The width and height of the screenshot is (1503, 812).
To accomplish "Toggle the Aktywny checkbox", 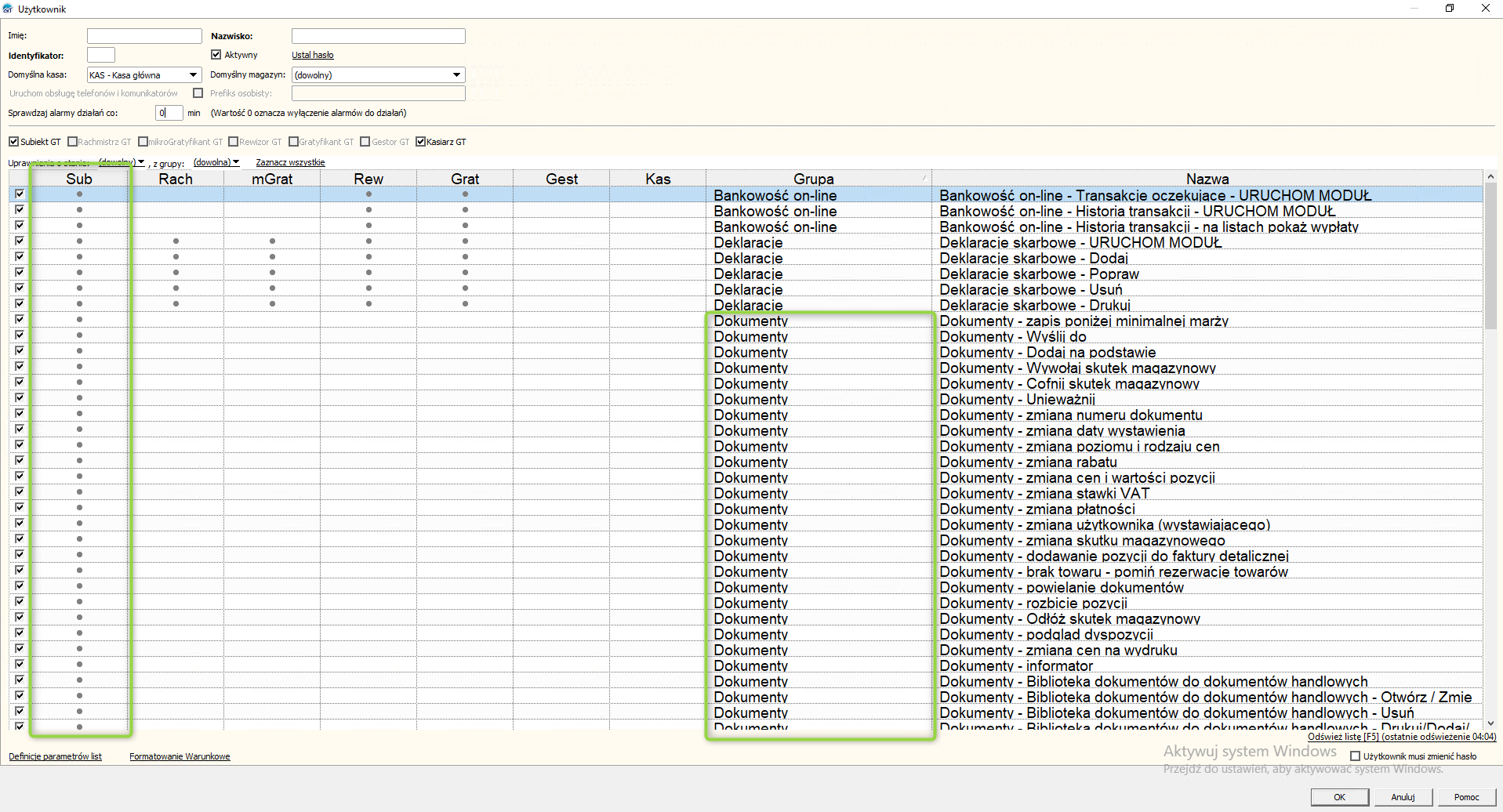I will (x=216, y=55).
